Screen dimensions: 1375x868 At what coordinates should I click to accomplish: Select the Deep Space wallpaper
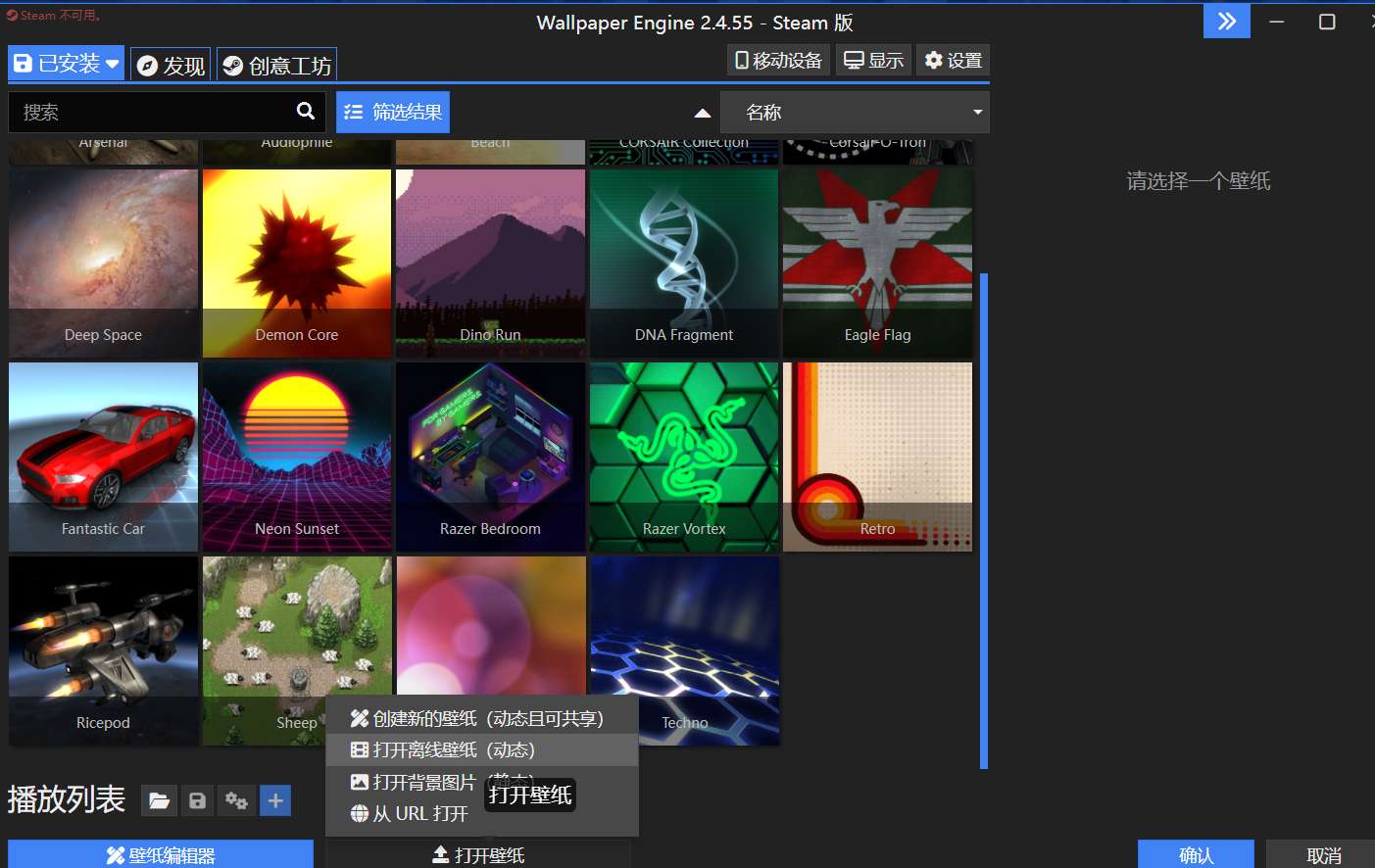point(103,264)
